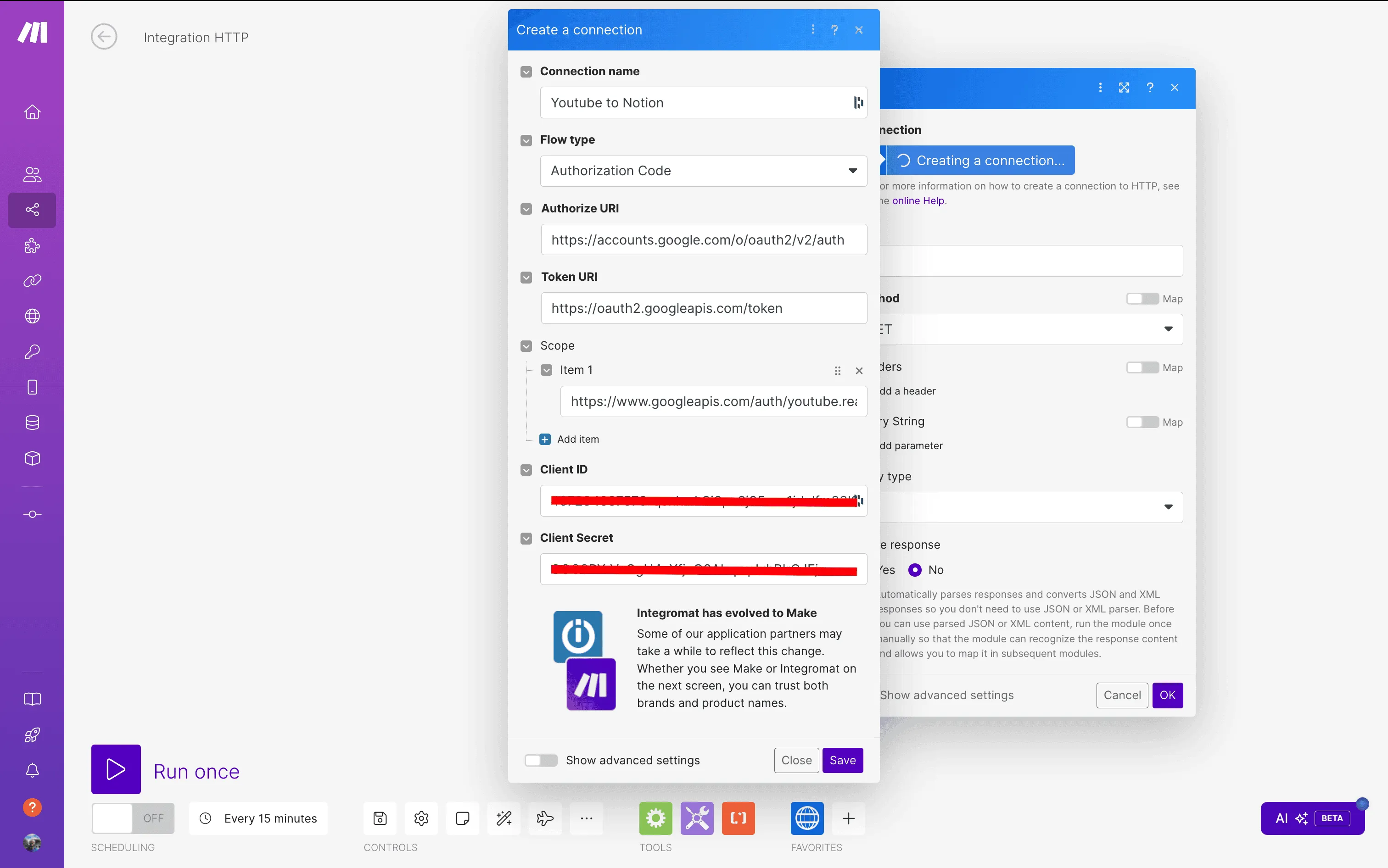The height and width of the screenshot is (868, 1388).
Task: Open the Body type dropdown in HTTP module
Action: point(1031,507)
